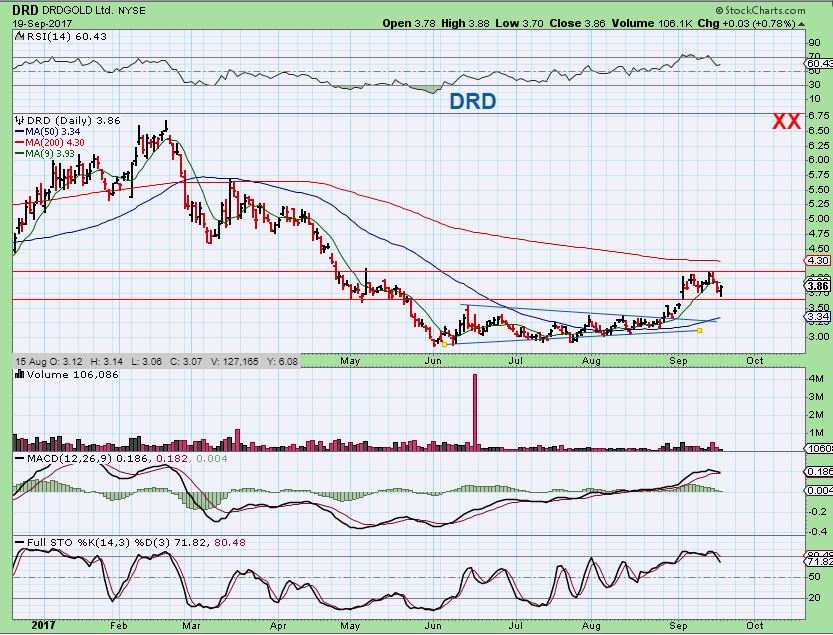Click the DRD DRDGOLD Ltd. ticker title
Screen dimensions: 833x635
(x=79, y=10)
